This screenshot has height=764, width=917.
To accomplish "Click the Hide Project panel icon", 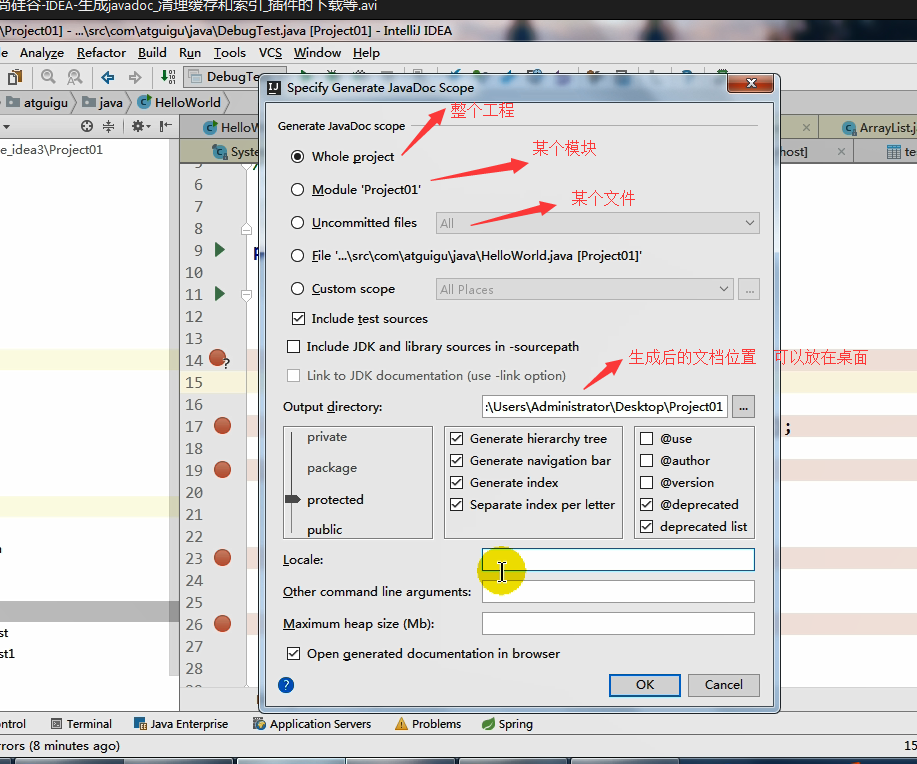I will click(166, 126).
